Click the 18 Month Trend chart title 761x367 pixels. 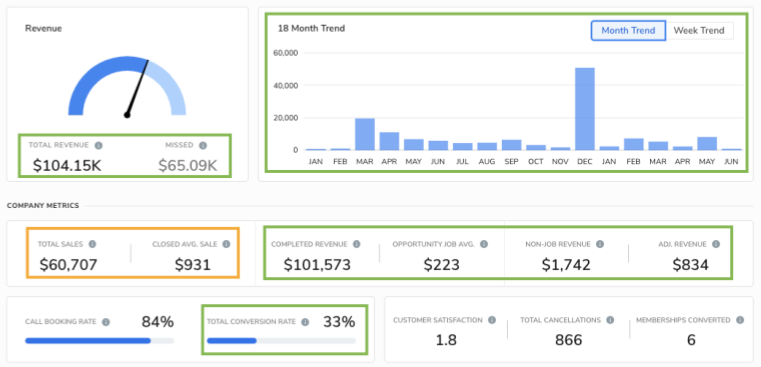point(311,28)
